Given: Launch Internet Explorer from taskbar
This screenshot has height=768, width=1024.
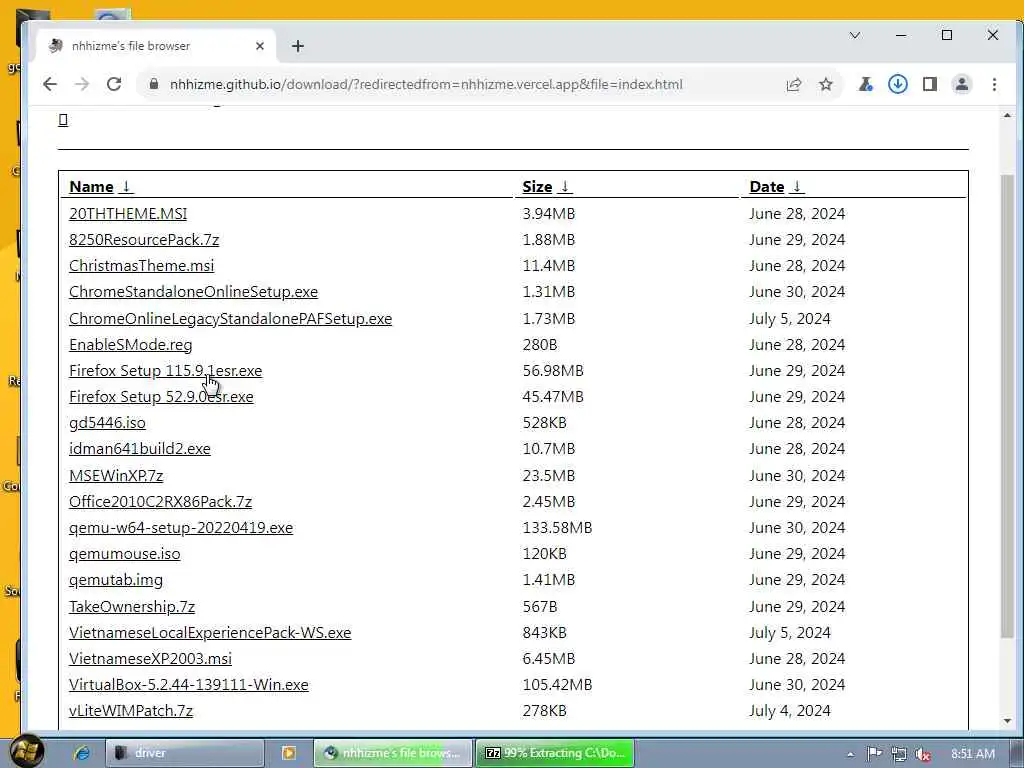Looking at the screenshot, I should (x=82, y=753).
